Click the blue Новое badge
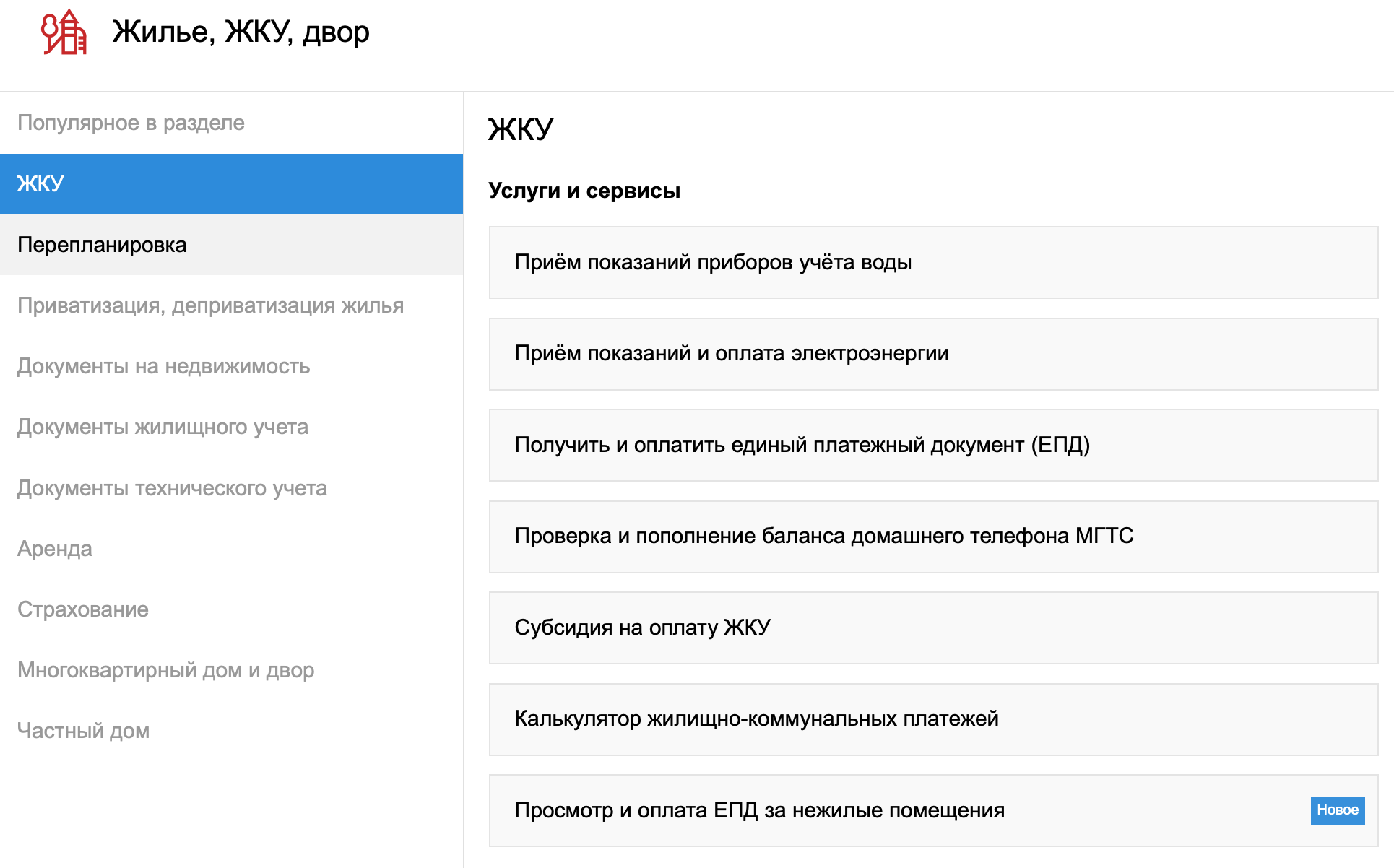Viewport: 1394px width, 868px height. point(1338,810)
